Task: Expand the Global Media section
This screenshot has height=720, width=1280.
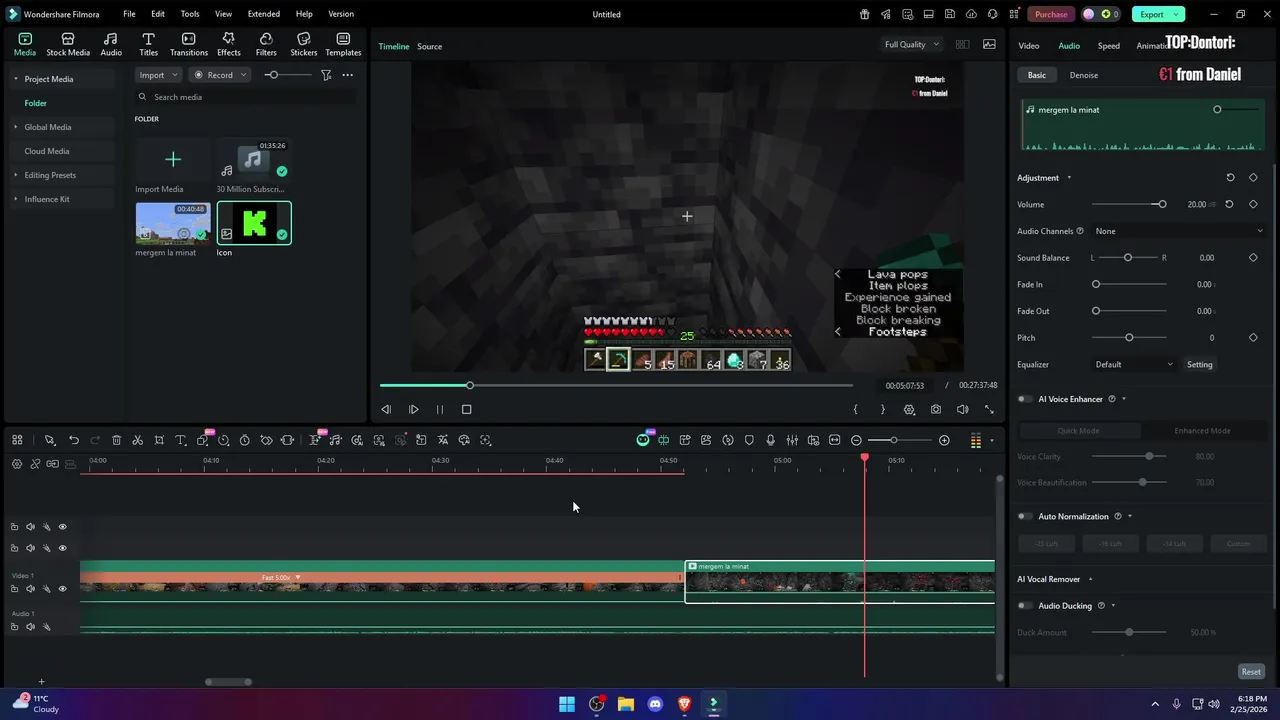Action: tap(15, 127)
